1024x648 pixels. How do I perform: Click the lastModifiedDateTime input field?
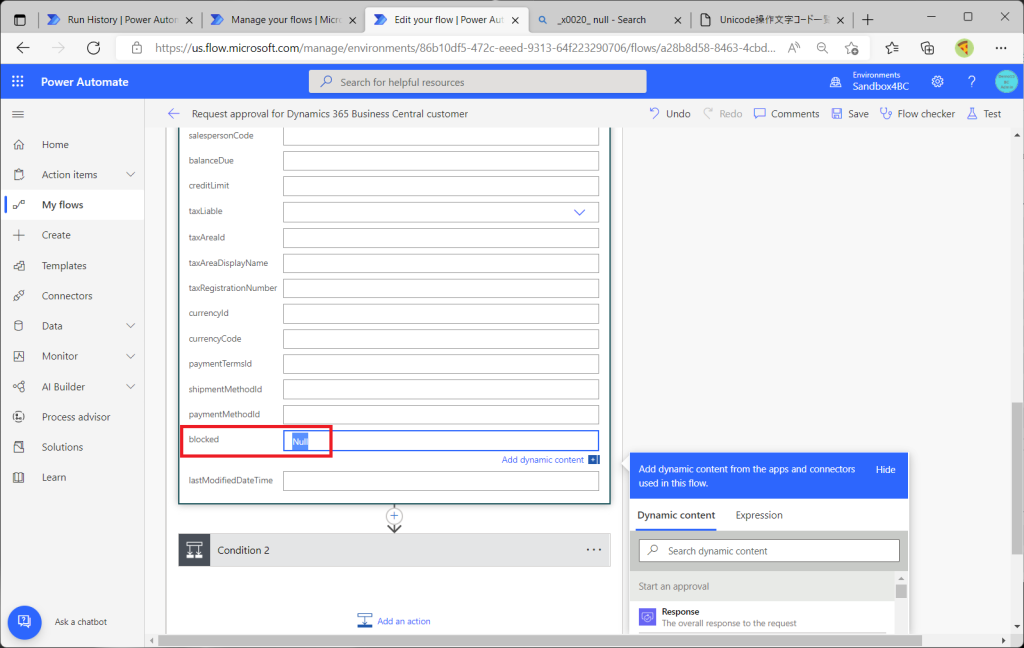(x=441, y=481)
